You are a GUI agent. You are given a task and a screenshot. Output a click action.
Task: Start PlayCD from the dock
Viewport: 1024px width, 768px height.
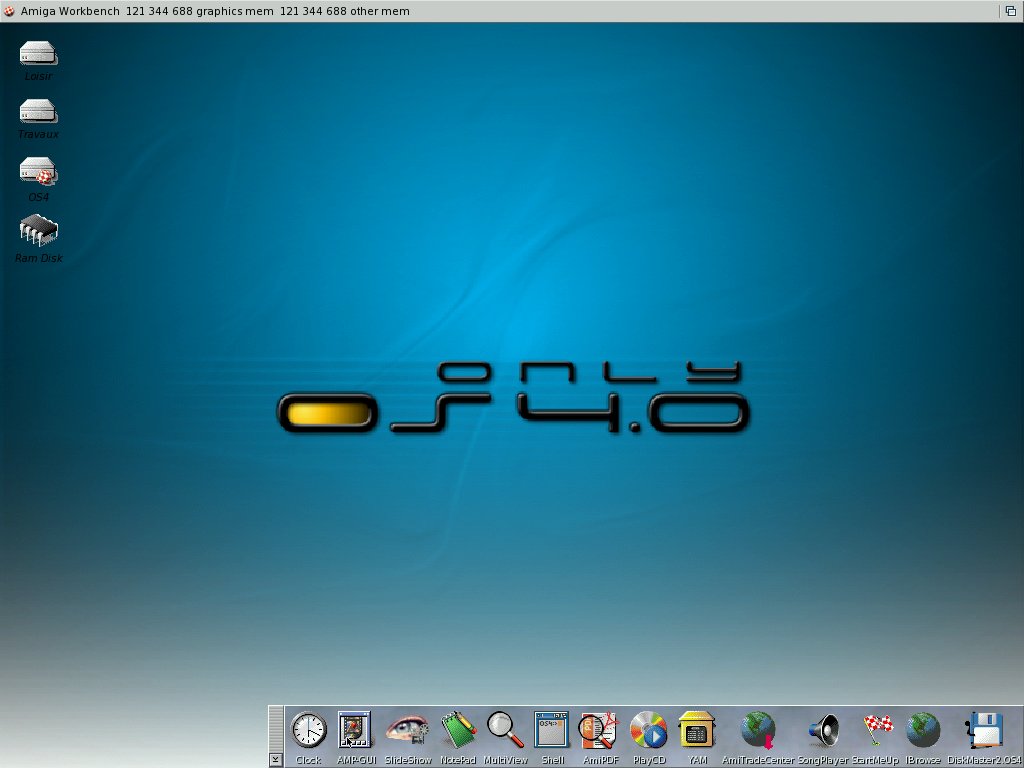648,730
